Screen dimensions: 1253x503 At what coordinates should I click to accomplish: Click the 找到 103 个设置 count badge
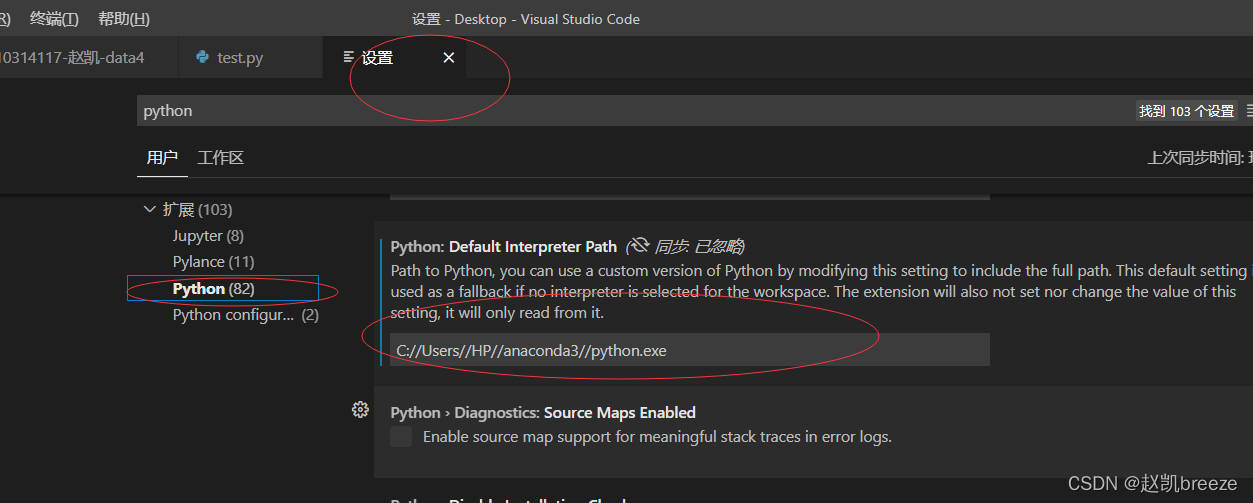pyautogui.click(x=1187, y=111)
